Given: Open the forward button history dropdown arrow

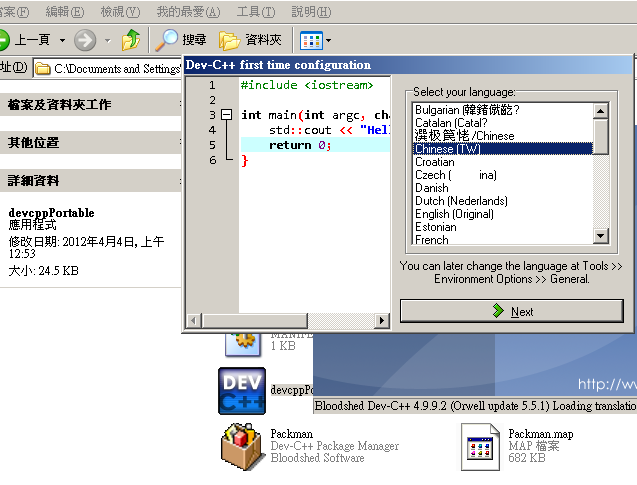Looking at the screenshot, I should (107, 40).
